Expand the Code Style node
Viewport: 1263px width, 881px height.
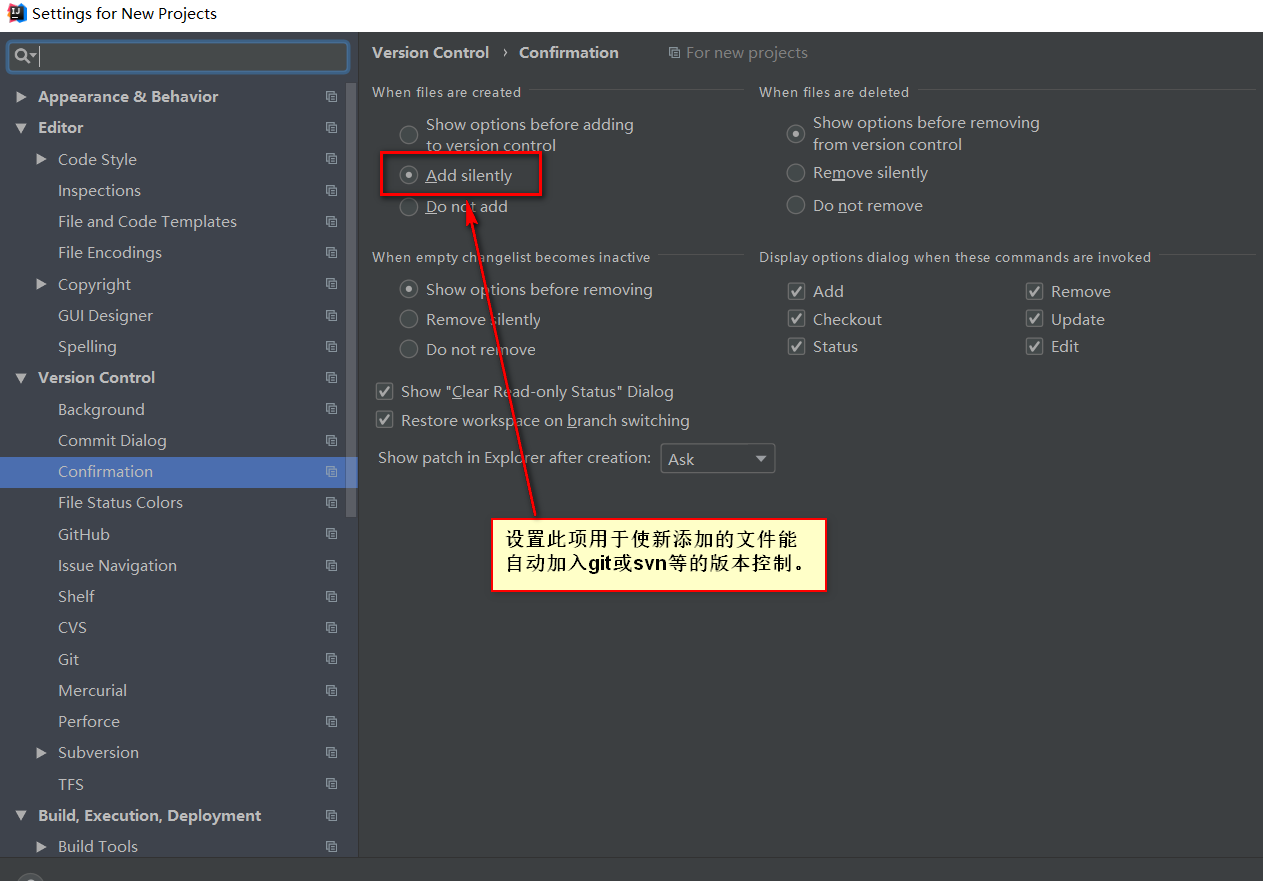click(x=41, y=159)
